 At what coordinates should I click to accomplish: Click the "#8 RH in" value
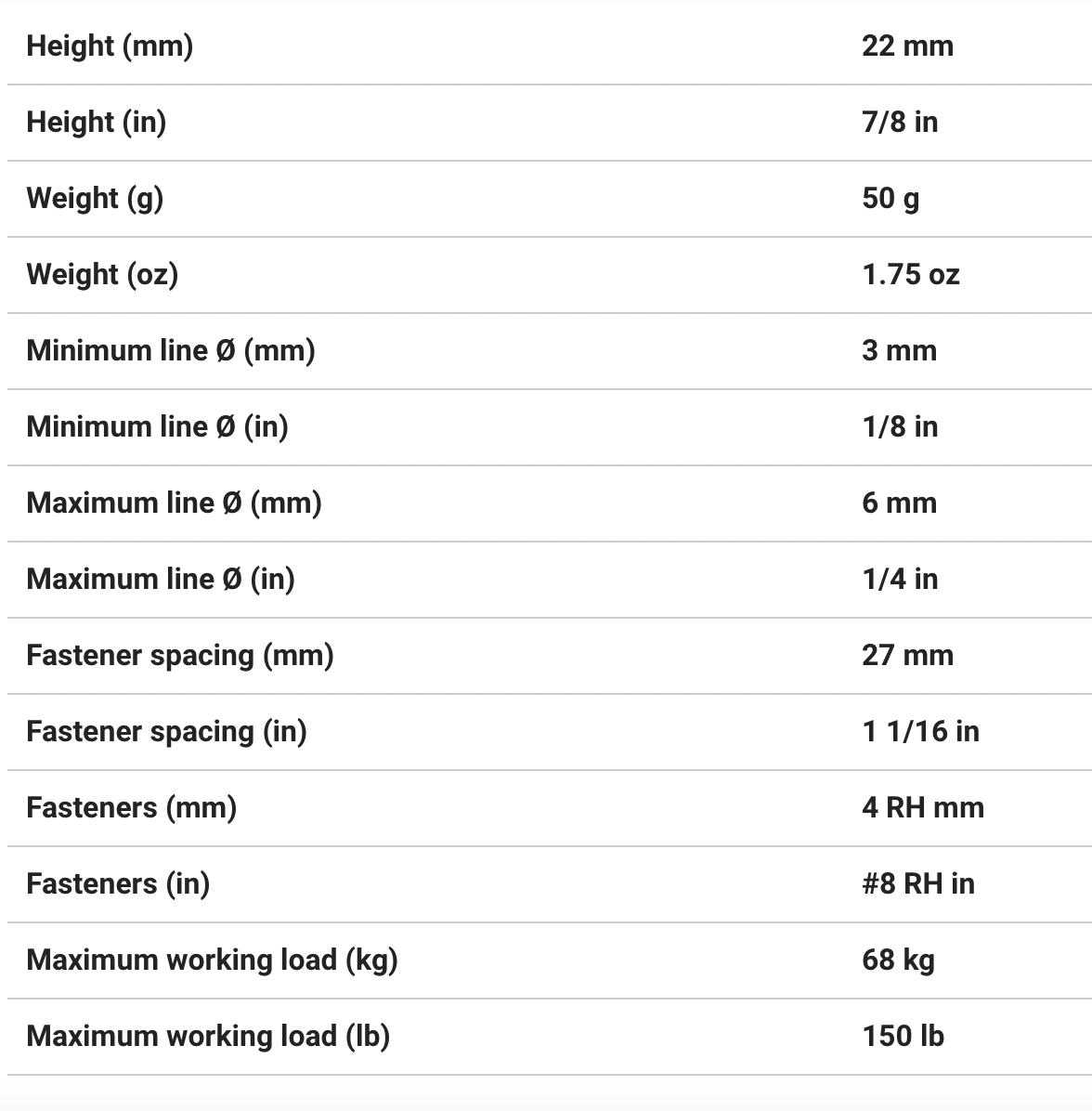coord(917,883)
